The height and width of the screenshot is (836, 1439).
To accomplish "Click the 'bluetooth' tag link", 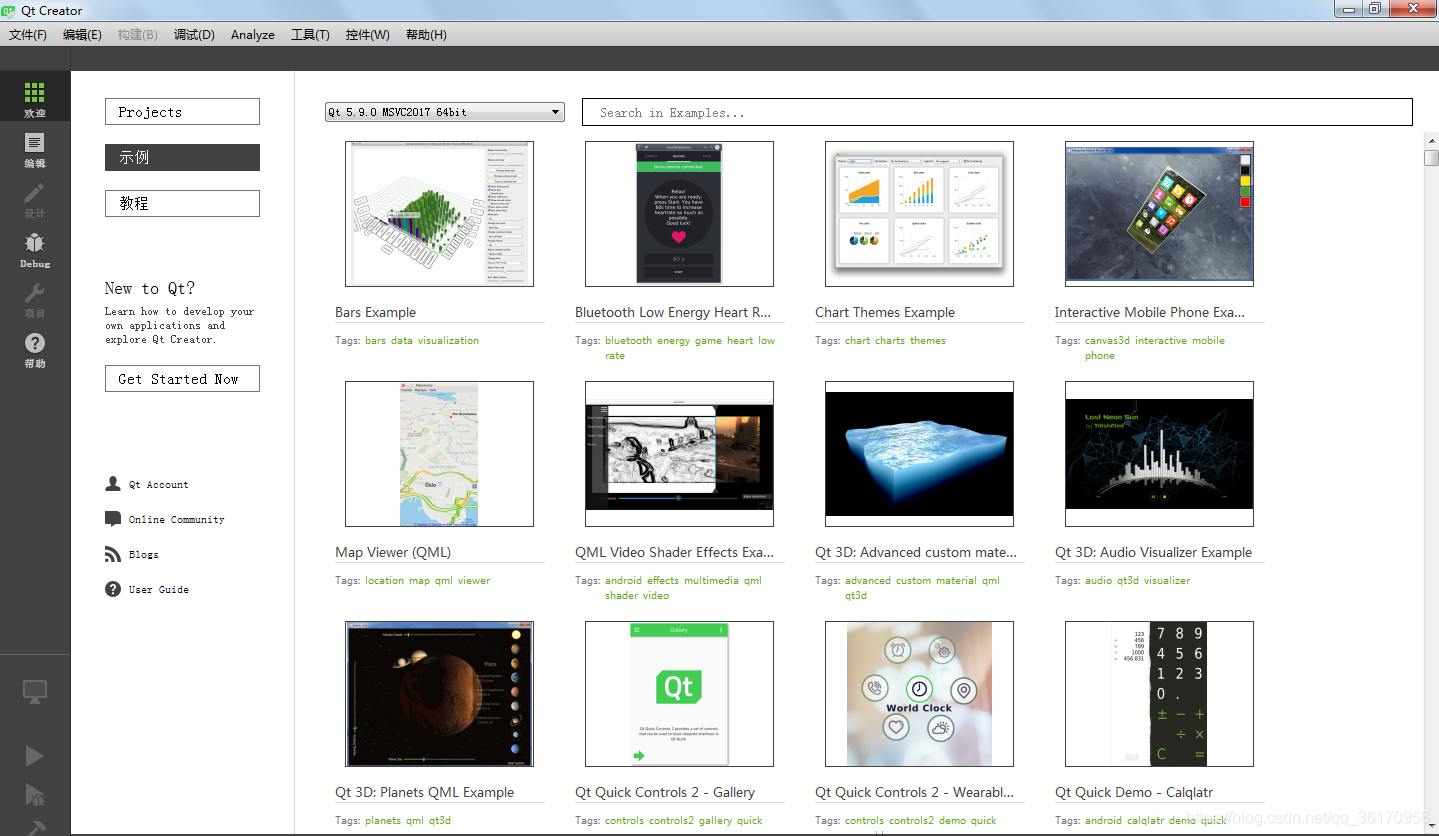I will point(628,340).
